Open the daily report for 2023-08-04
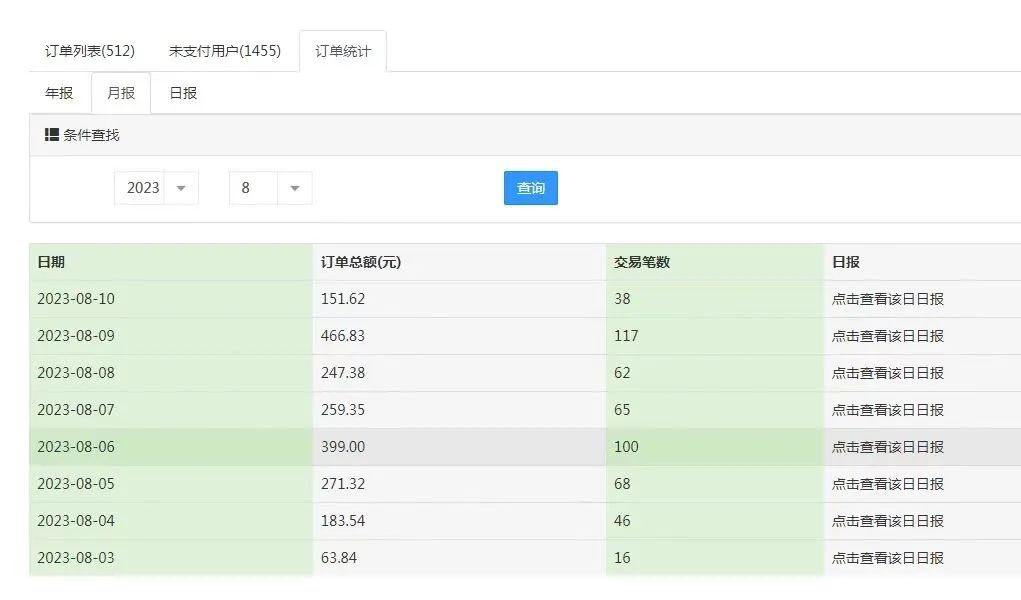This screenshot has width=1021, height=600. pos(886,521)
